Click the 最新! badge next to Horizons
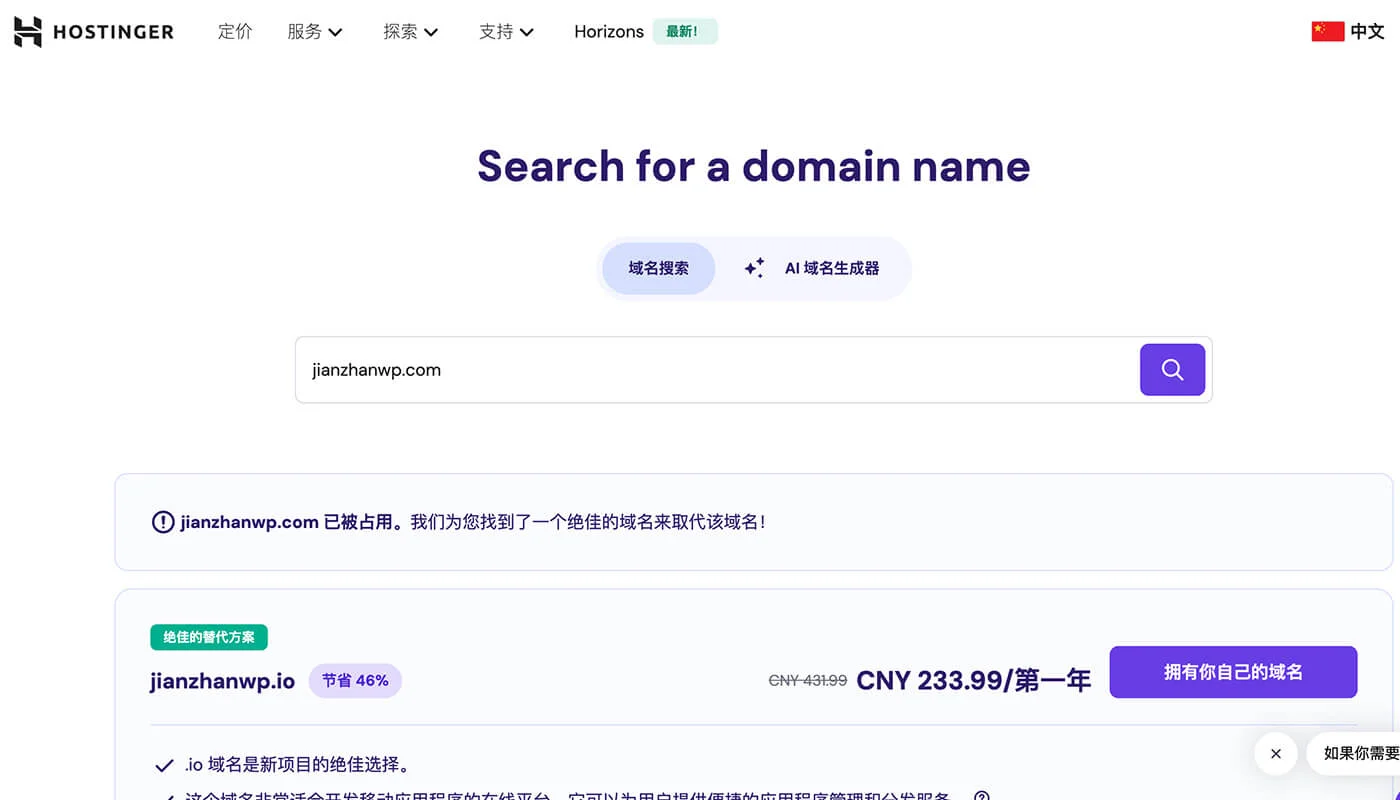1400x800 pixels. [685, 31]
